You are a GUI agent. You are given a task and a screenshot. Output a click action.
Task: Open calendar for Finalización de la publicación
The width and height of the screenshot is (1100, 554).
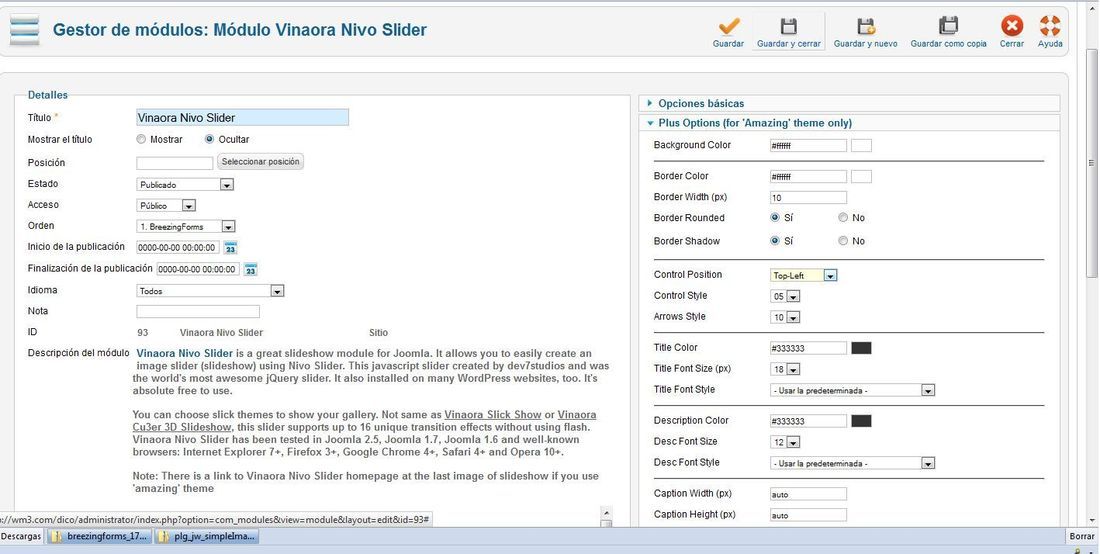click(250, 269)
